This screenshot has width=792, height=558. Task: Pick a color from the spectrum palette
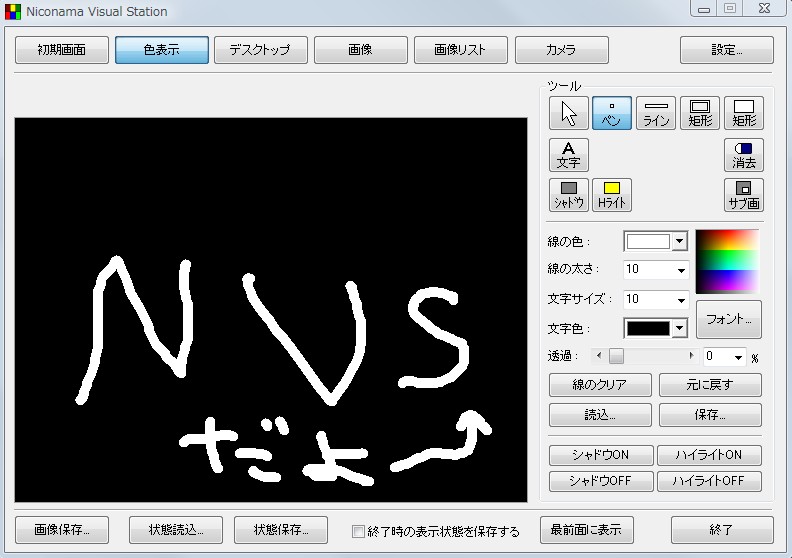point(727,262)
